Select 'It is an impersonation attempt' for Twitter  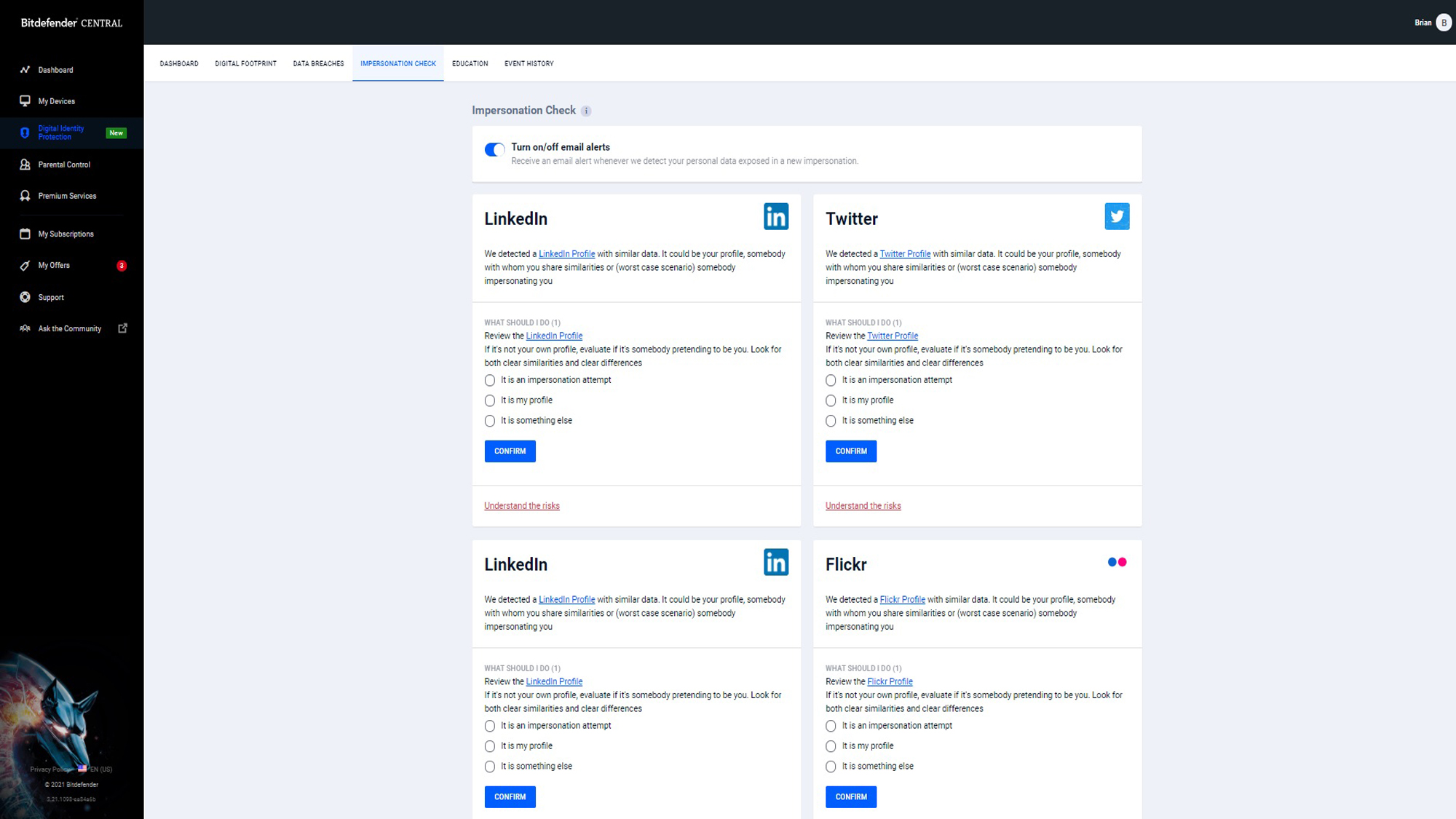pos(831,380)
